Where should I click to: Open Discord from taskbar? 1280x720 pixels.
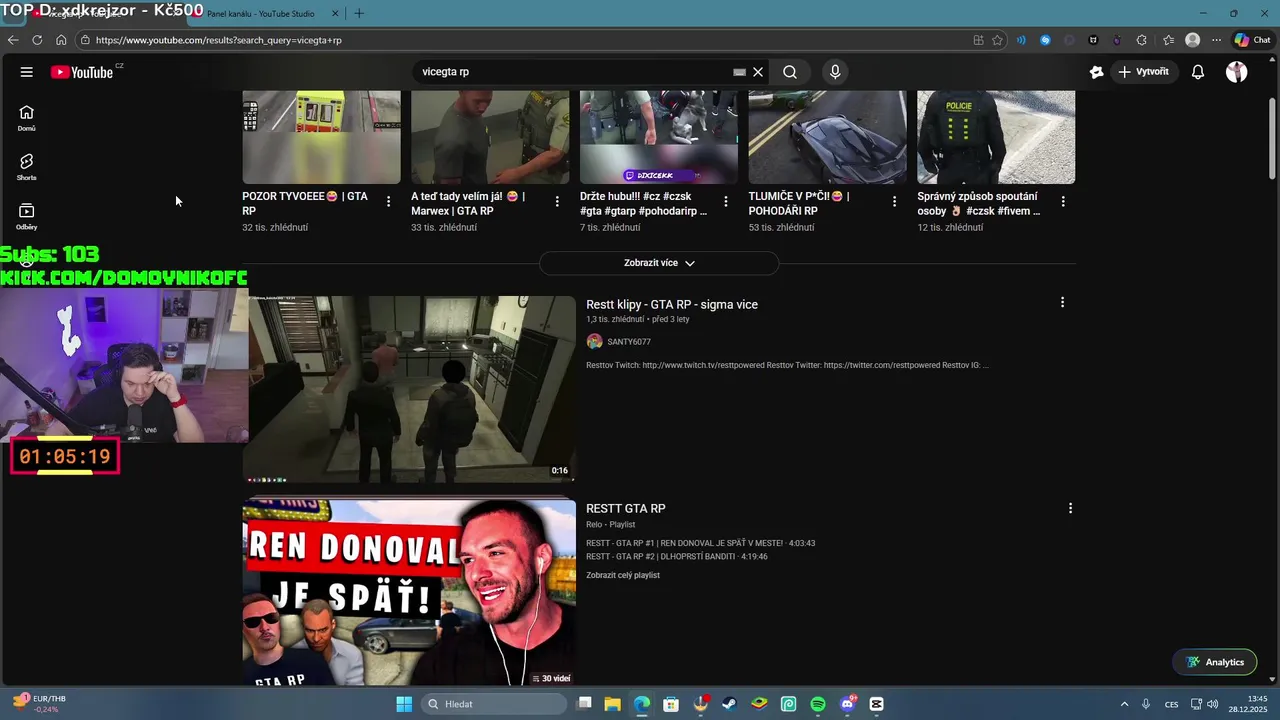[x=848, y=704]
